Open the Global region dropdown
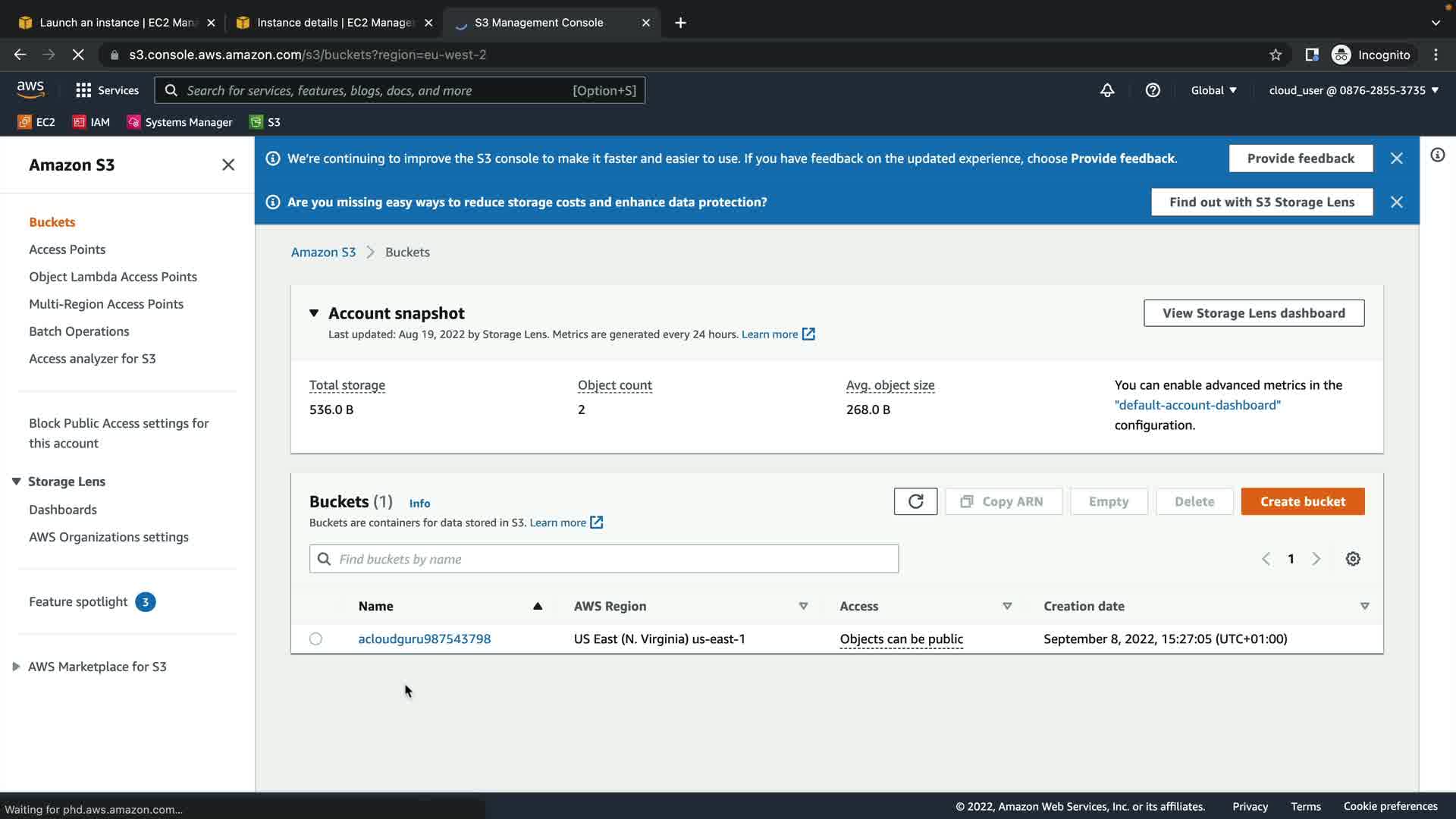Screen dimensions: 1456x819 click(1213, 90)
